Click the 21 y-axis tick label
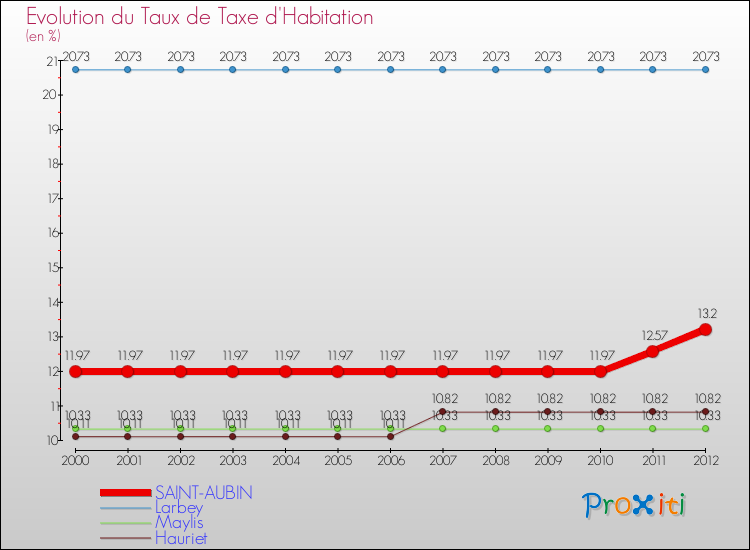The image size is (750, 550). click(x=51, y=61)
